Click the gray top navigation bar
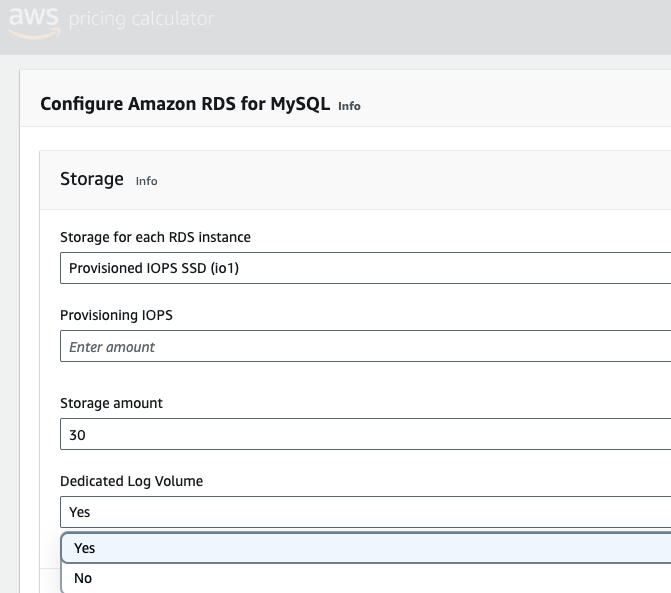The height and width of the screenshot is (593, 671). click(450, 25)
